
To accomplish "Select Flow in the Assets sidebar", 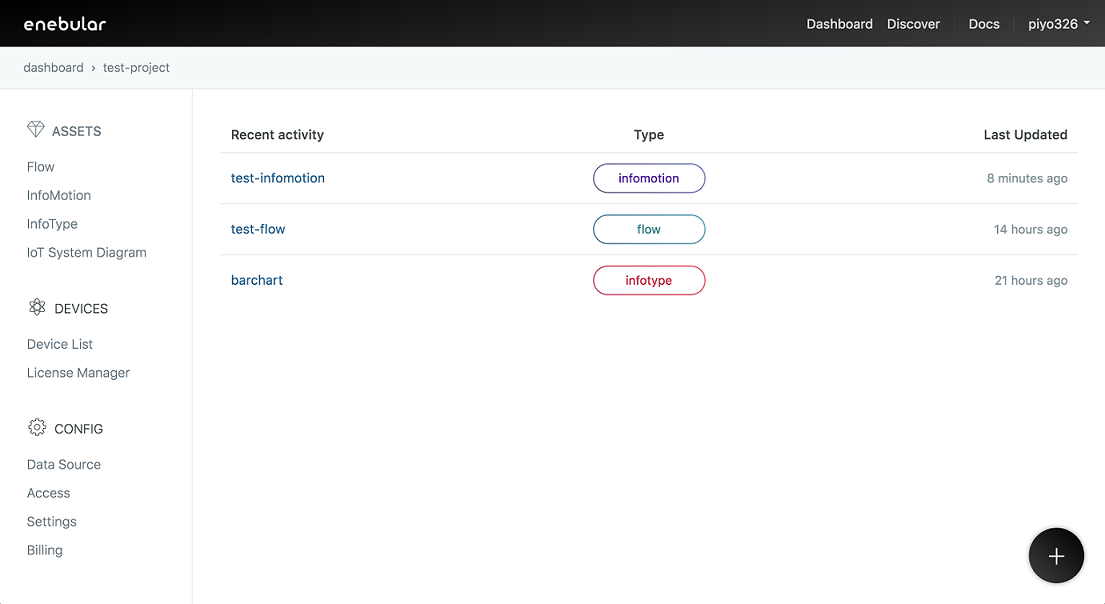I will tap(41, 167).
